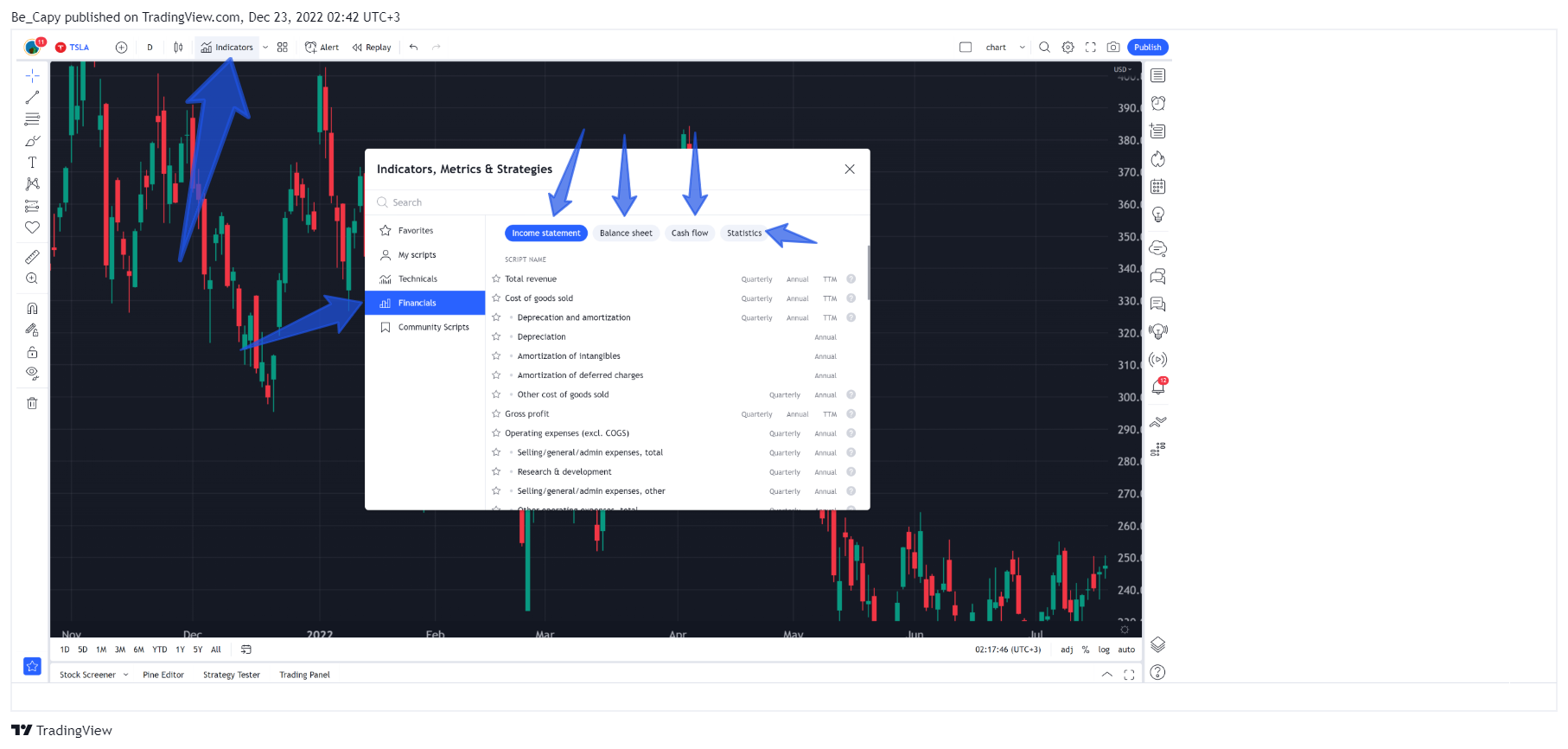Open the My scripts category

point(424,255)
